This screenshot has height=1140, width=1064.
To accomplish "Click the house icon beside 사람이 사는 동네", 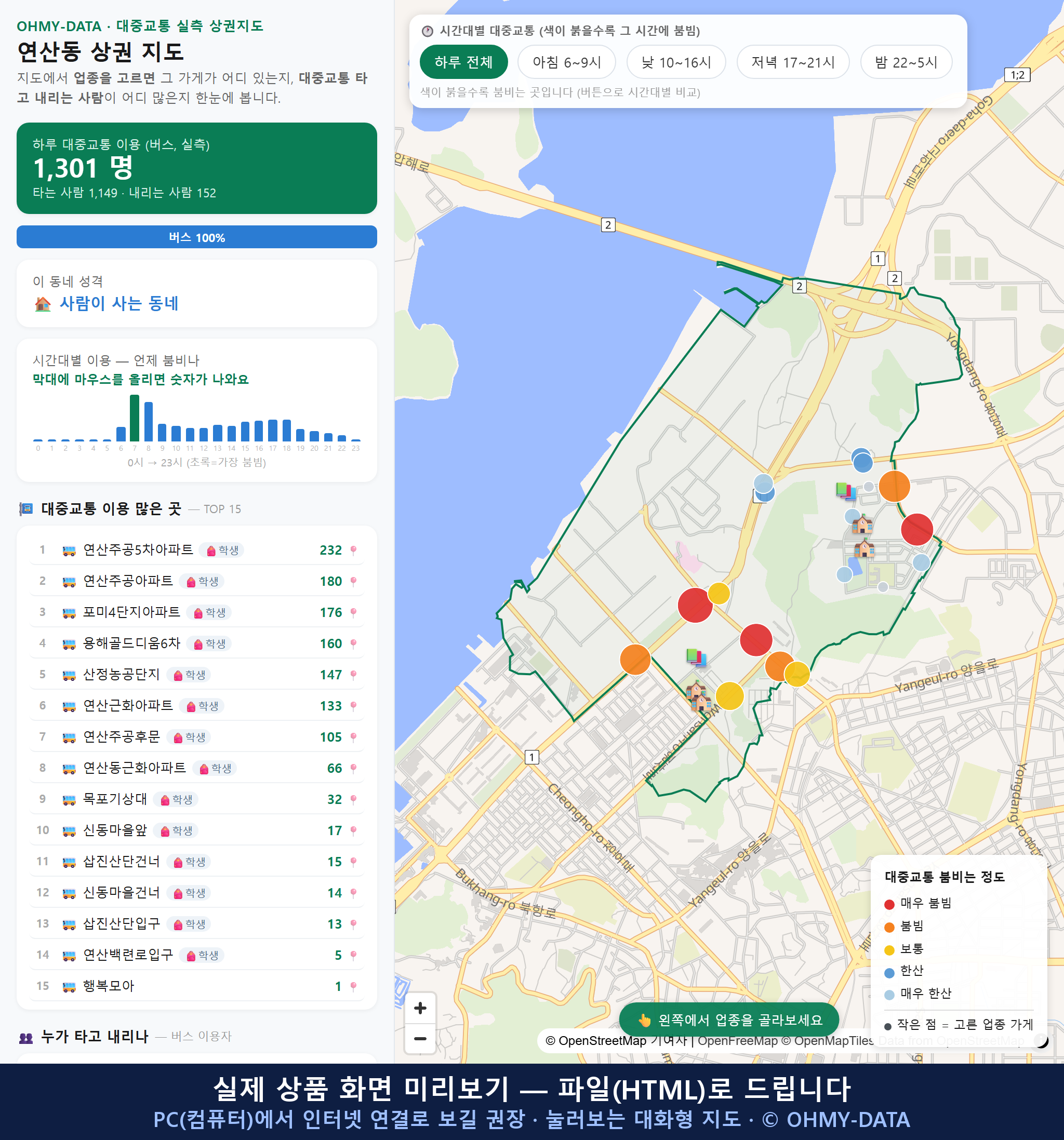I will (43, 304).
